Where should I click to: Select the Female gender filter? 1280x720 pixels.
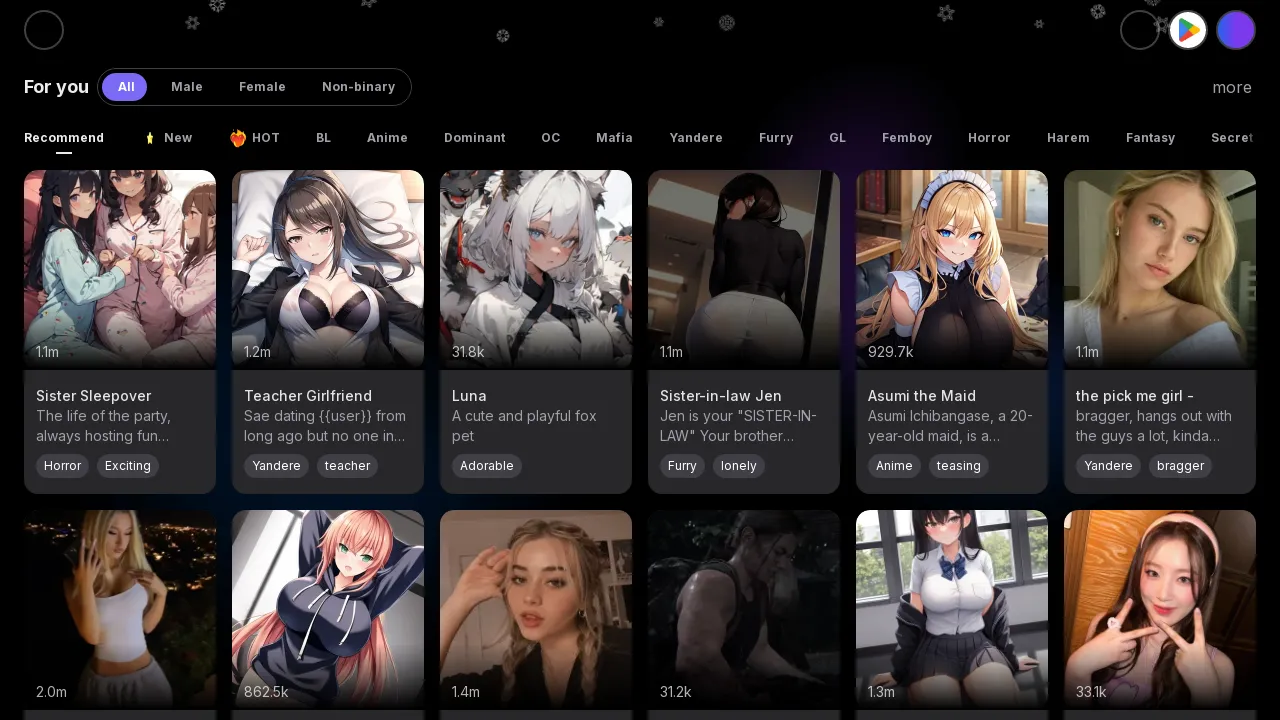[x=262, y=87]
